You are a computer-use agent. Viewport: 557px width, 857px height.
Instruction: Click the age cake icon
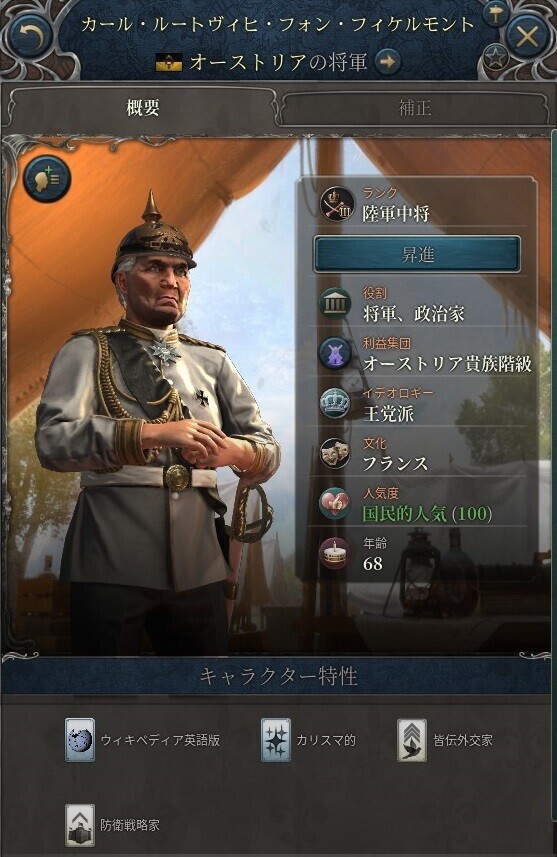click(335, 553)
